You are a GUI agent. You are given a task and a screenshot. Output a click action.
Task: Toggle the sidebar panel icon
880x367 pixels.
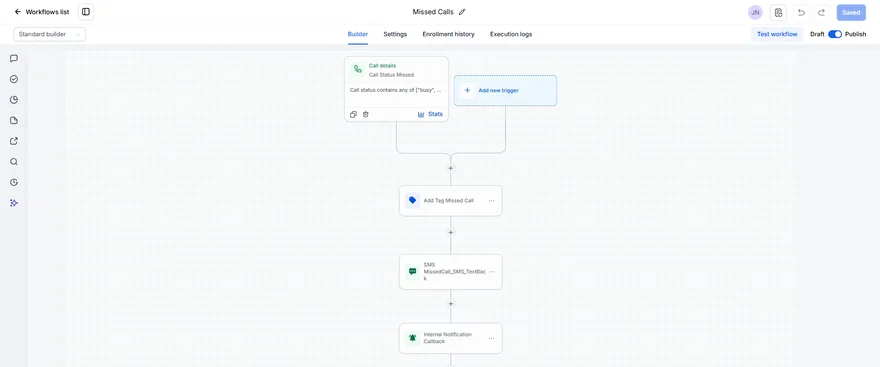pos(86,12)
